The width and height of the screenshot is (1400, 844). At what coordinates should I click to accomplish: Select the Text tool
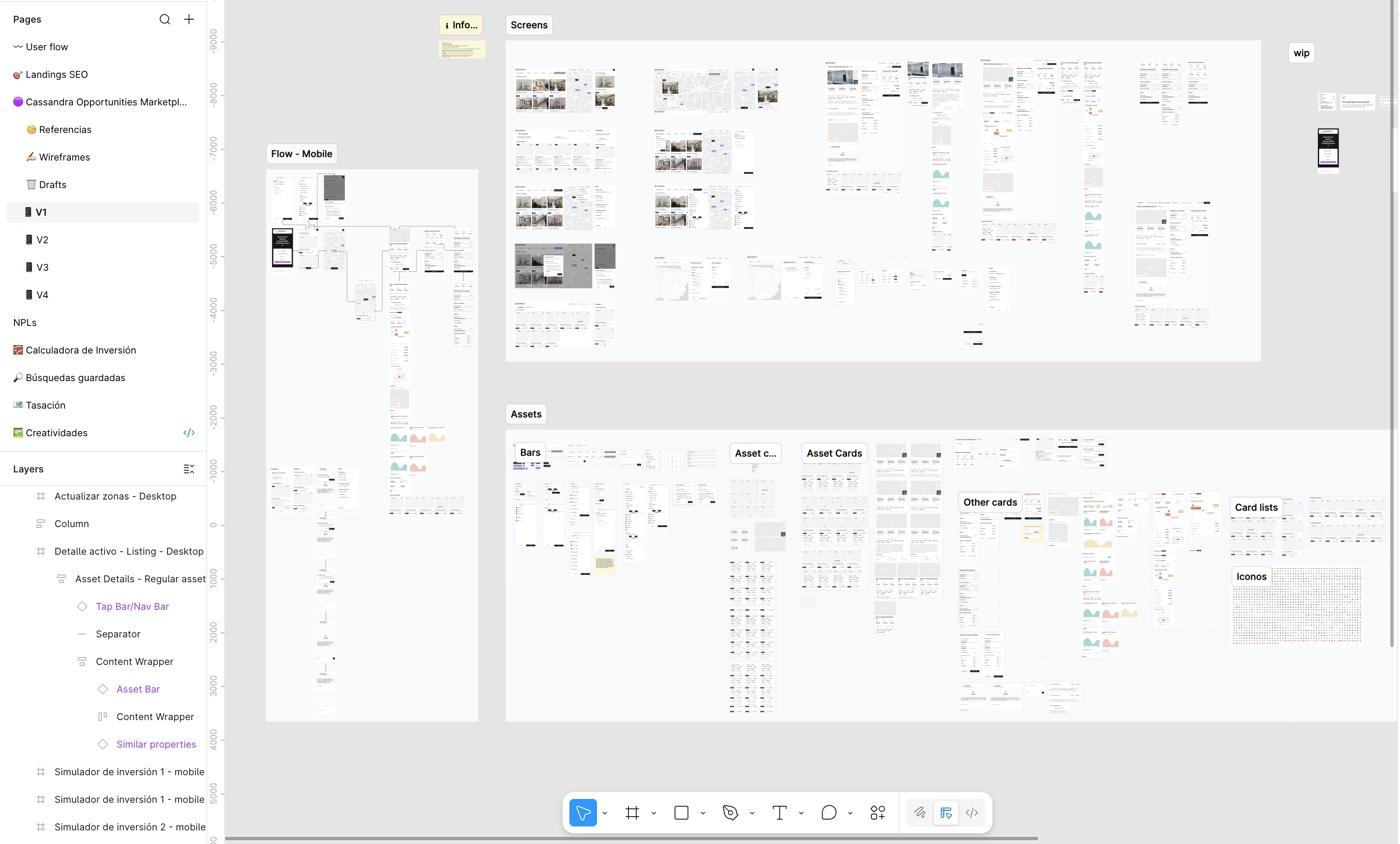click(779, 813)
